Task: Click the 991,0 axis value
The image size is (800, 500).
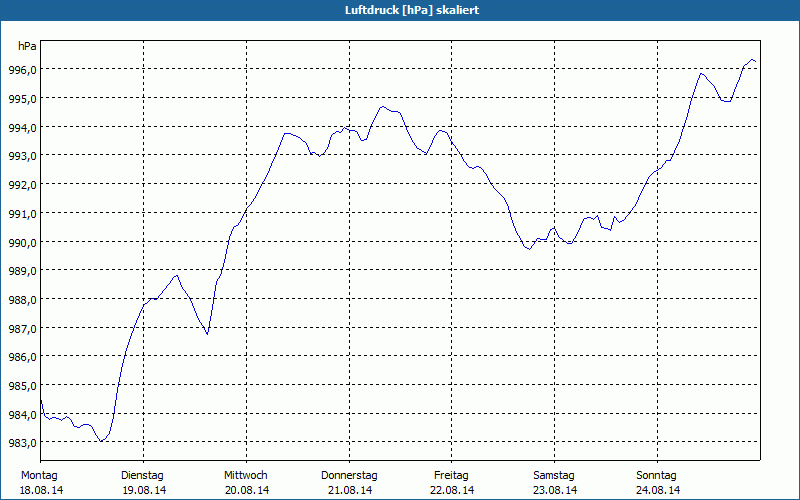Action: tap(23, 214)
